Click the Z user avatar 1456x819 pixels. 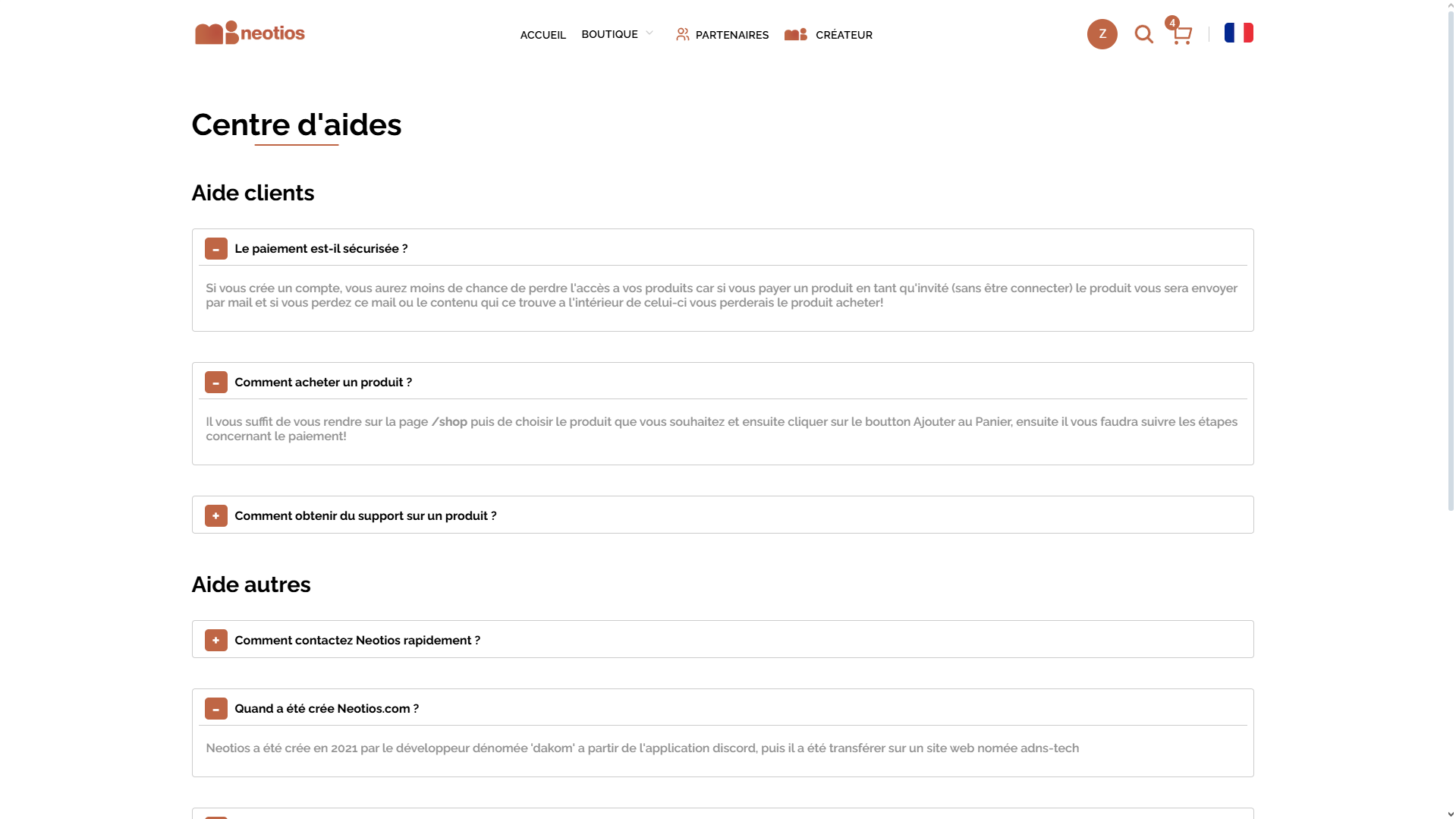tap(1102, 34)
